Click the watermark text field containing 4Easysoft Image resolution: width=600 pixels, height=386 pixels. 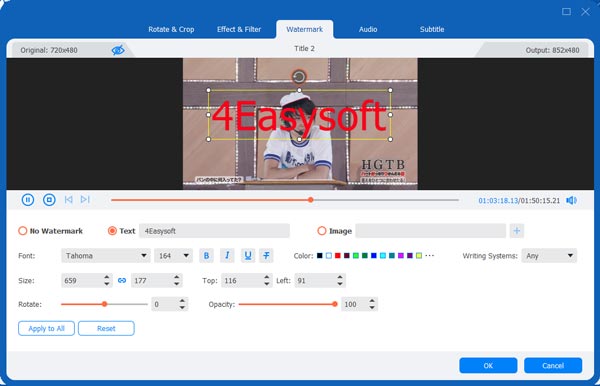click(214, 231)
